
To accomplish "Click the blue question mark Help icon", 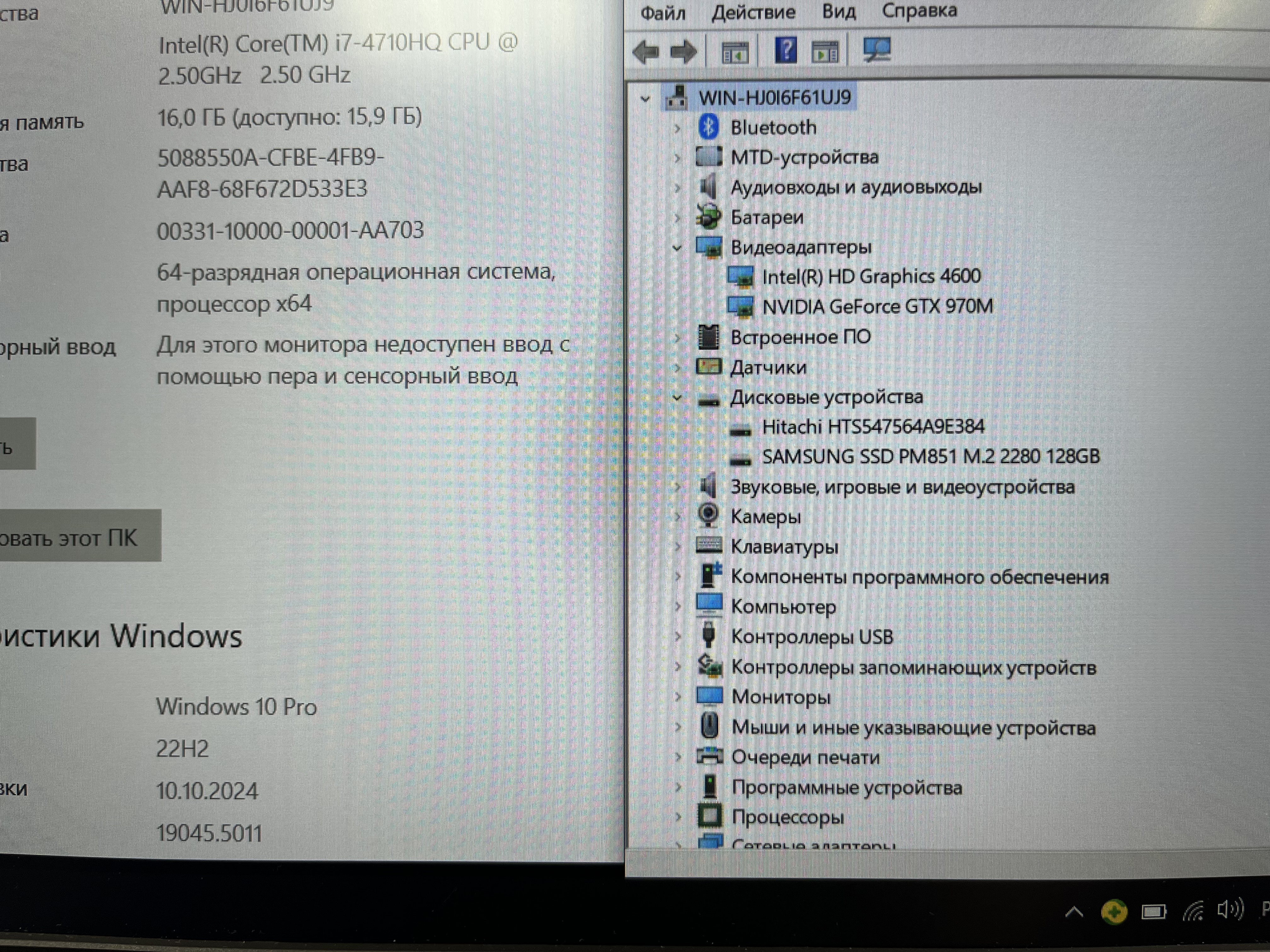I will click(x=786, y=50).
